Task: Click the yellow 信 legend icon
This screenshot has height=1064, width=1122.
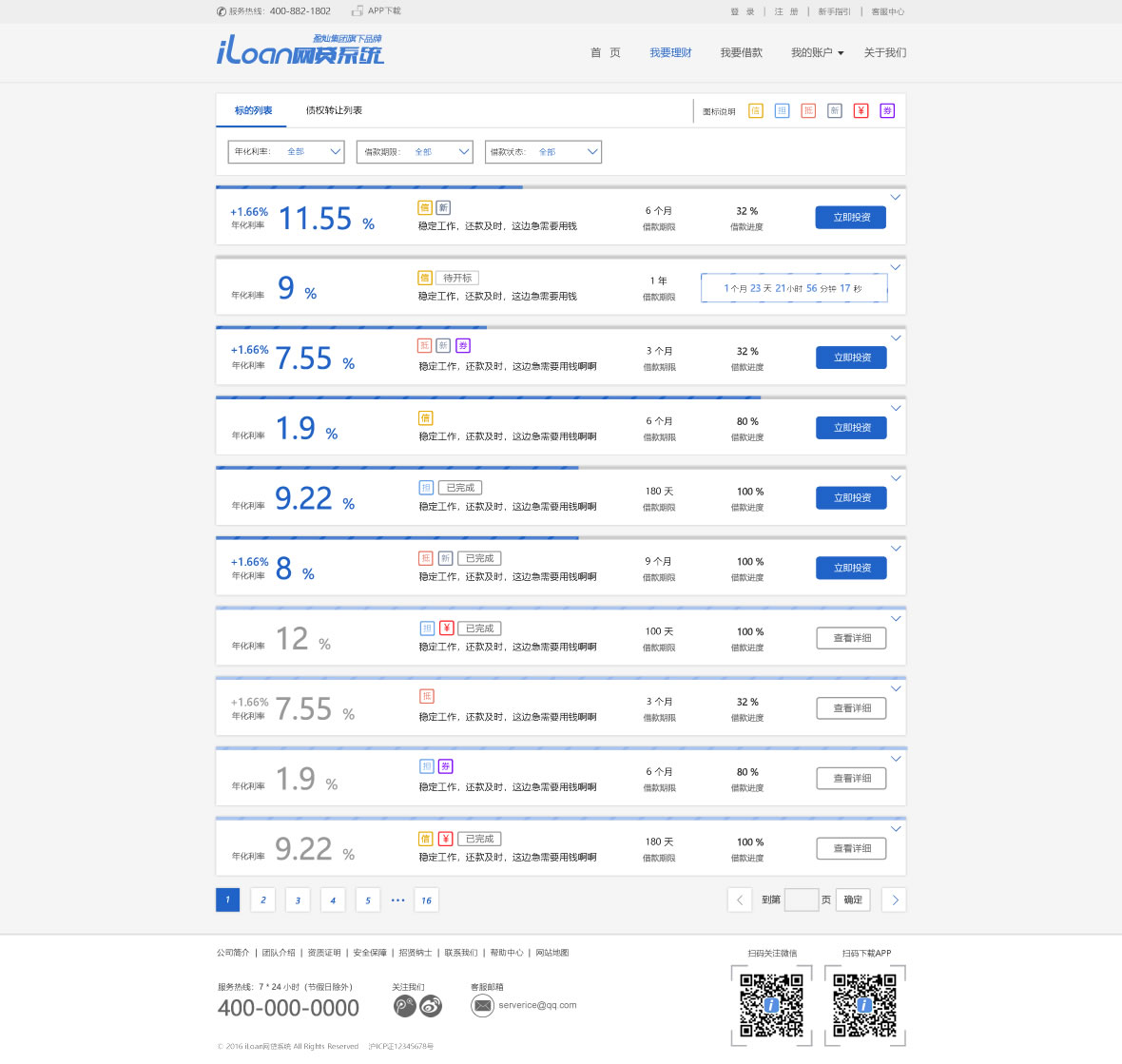Action: coord(755,111)
